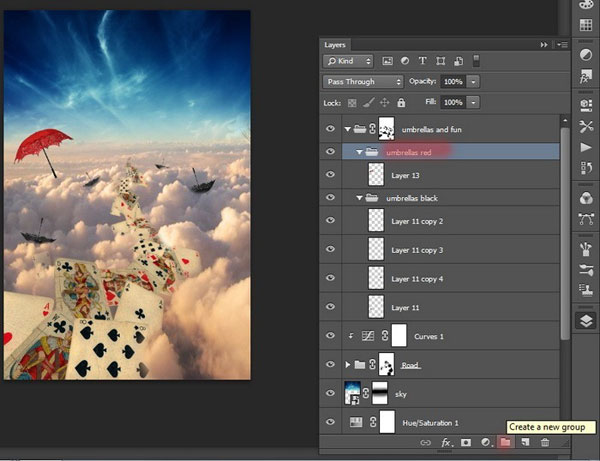Click the pixel layer filter icon
The width and height of the screenshot is (600, 461).
387,61
